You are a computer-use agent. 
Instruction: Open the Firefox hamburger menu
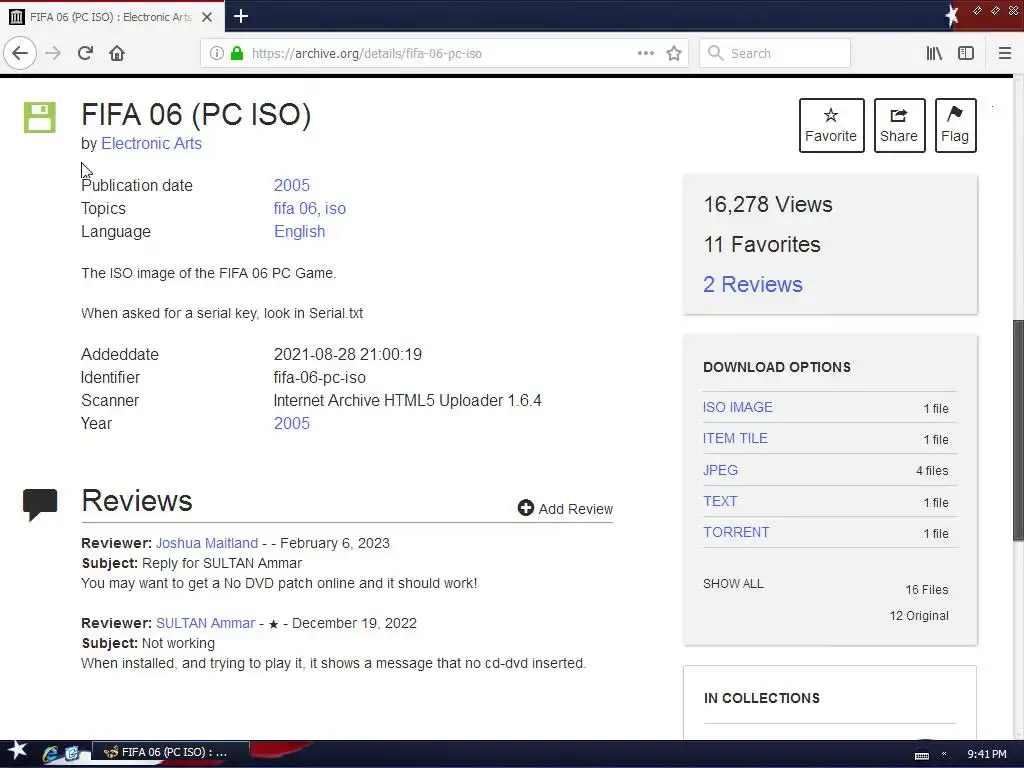(x=1004, y=54)
